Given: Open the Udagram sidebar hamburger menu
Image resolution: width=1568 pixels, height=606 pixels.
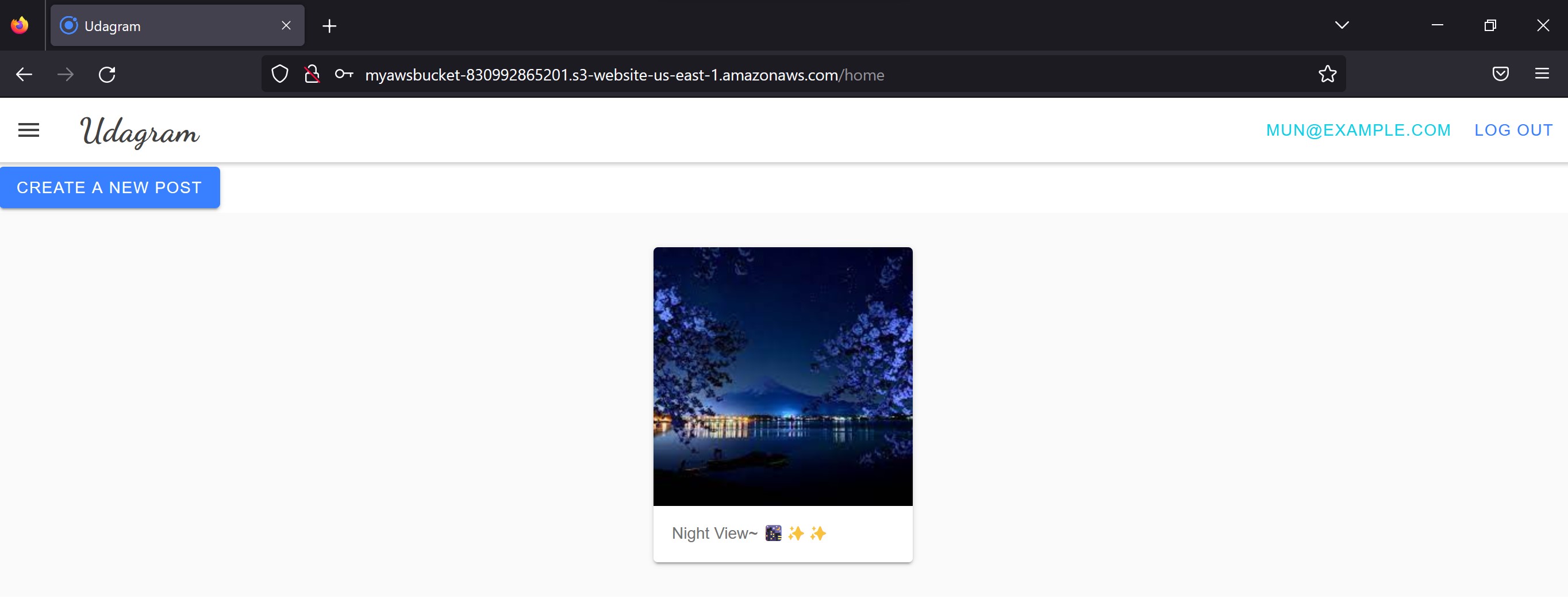Looking at the screenshot, I should (x=28, y=130).
